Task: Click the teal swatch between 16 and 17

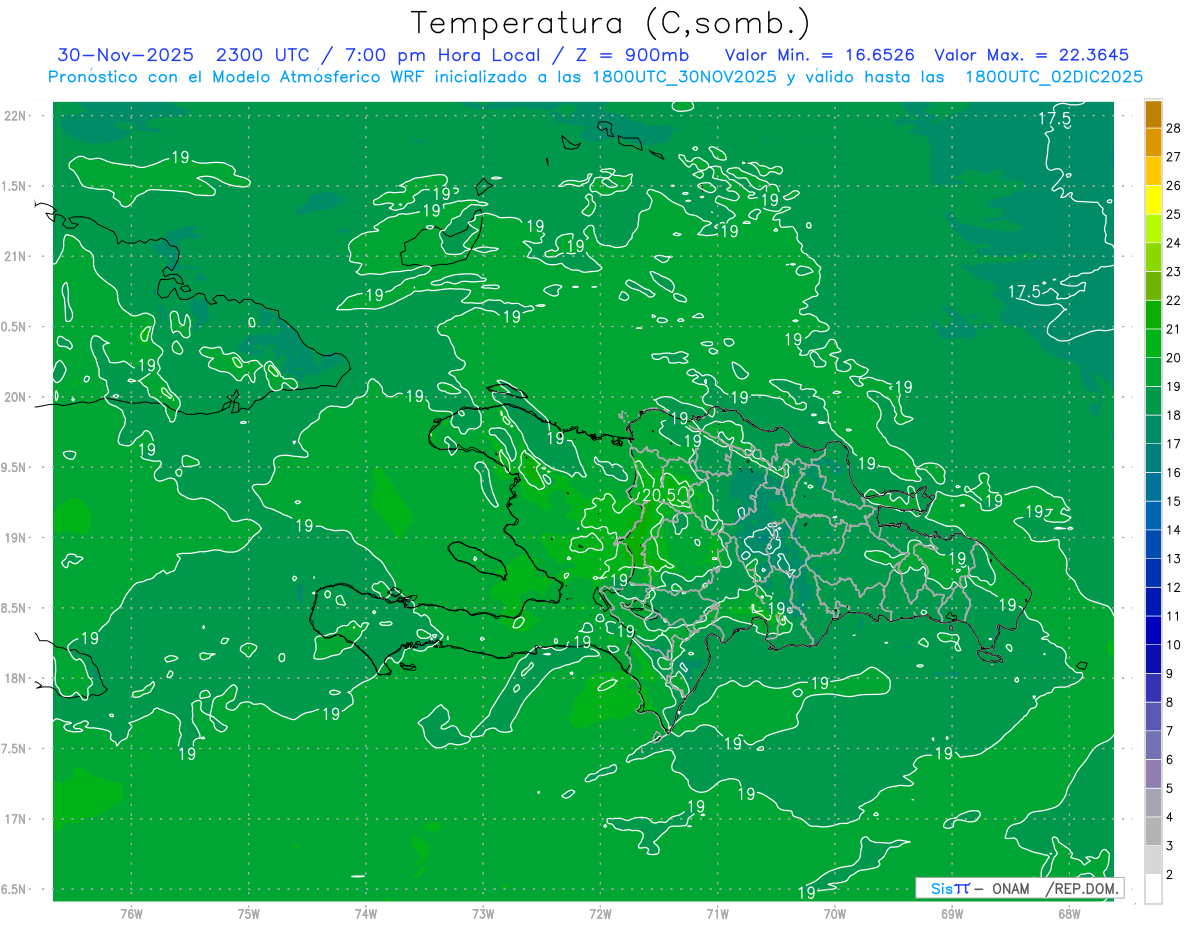Action: coord(1153,458)
